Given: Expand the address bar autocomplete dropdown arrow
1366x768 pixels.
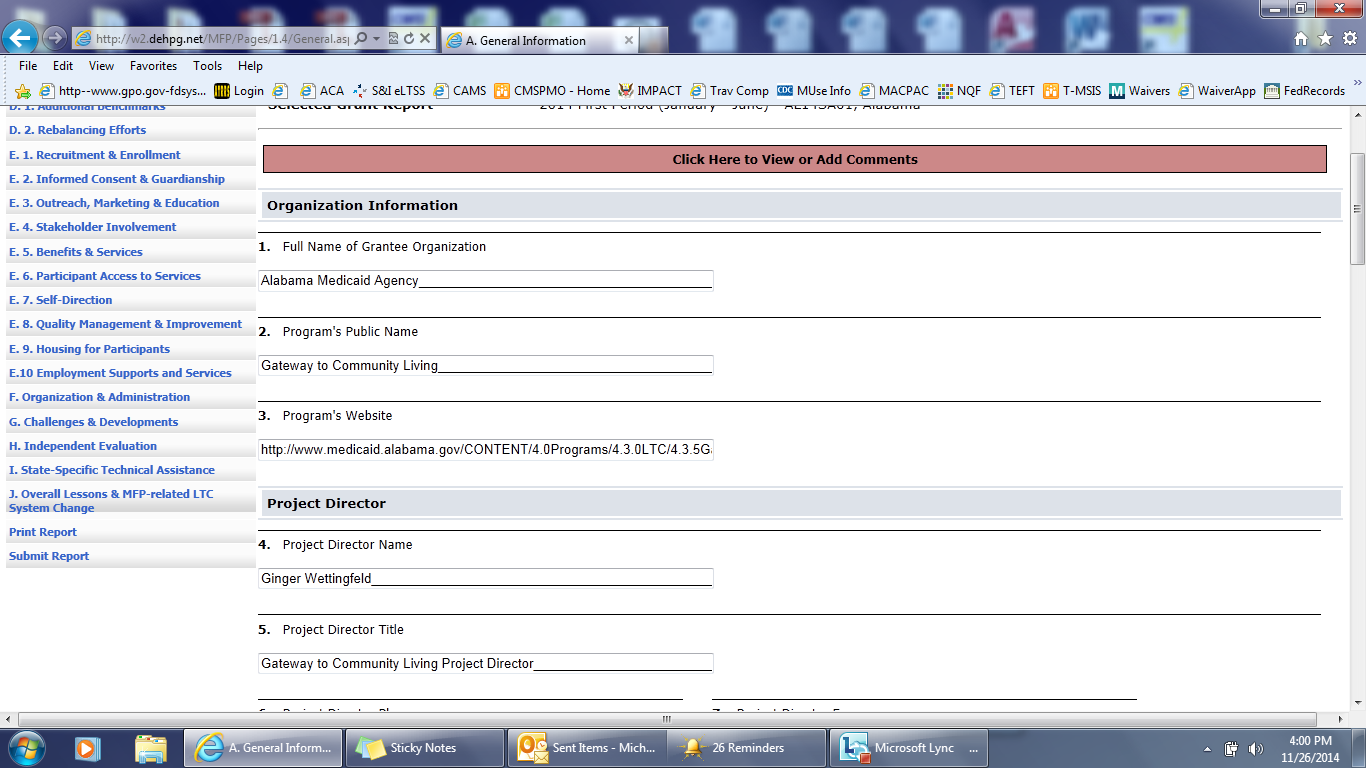Looking at the screenshot, I should 376,39.
